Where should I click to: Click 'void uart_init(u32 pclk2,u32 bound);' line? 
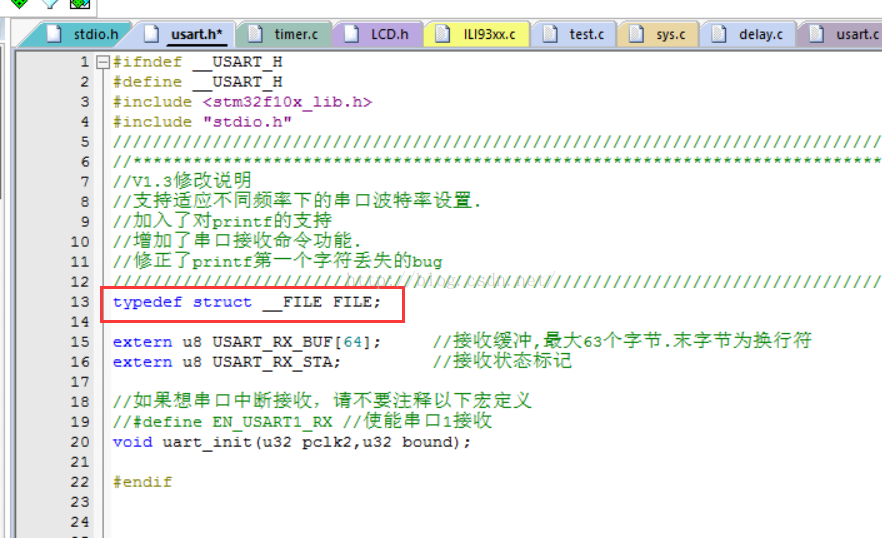click(291, 442)
